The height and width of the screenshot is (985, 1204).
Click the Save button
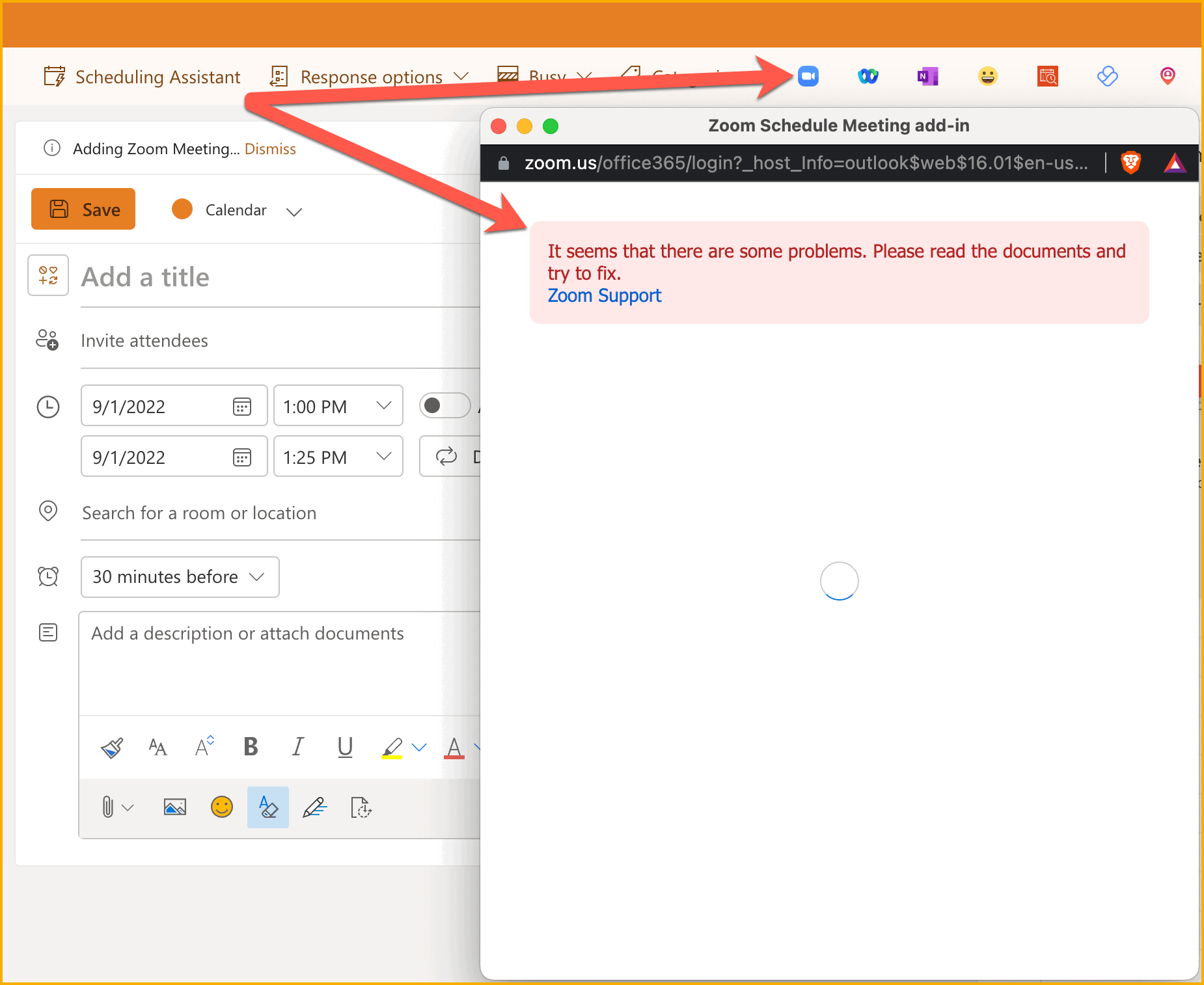[83, 209]
